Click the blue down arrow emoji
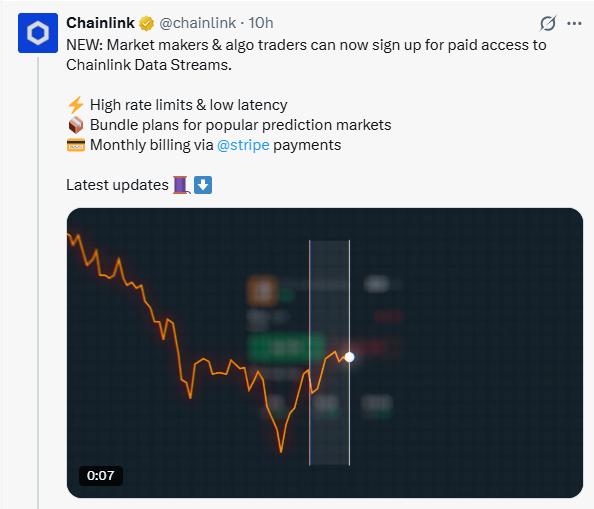The image size is (594, 509). (203, 185)
